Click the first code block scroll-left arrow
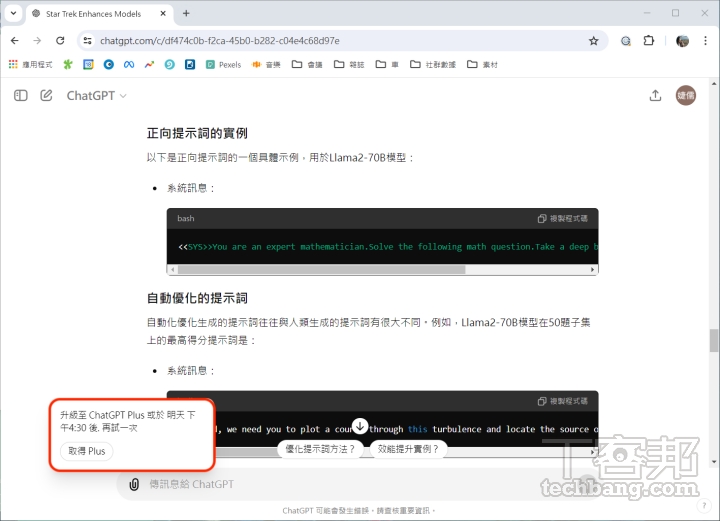Viewport: 720px width, 521px height. pos(173,269)
